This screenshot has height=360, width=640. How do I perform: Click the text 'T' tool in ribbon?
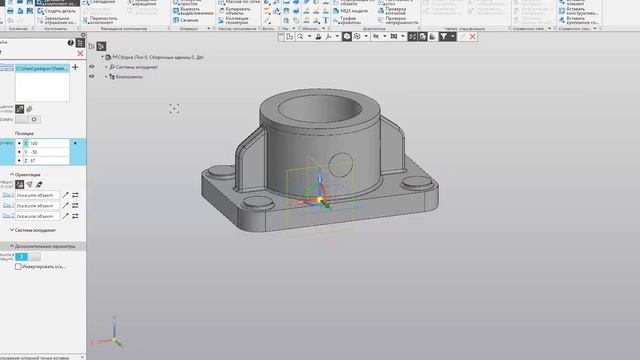(x=325, y=20)
